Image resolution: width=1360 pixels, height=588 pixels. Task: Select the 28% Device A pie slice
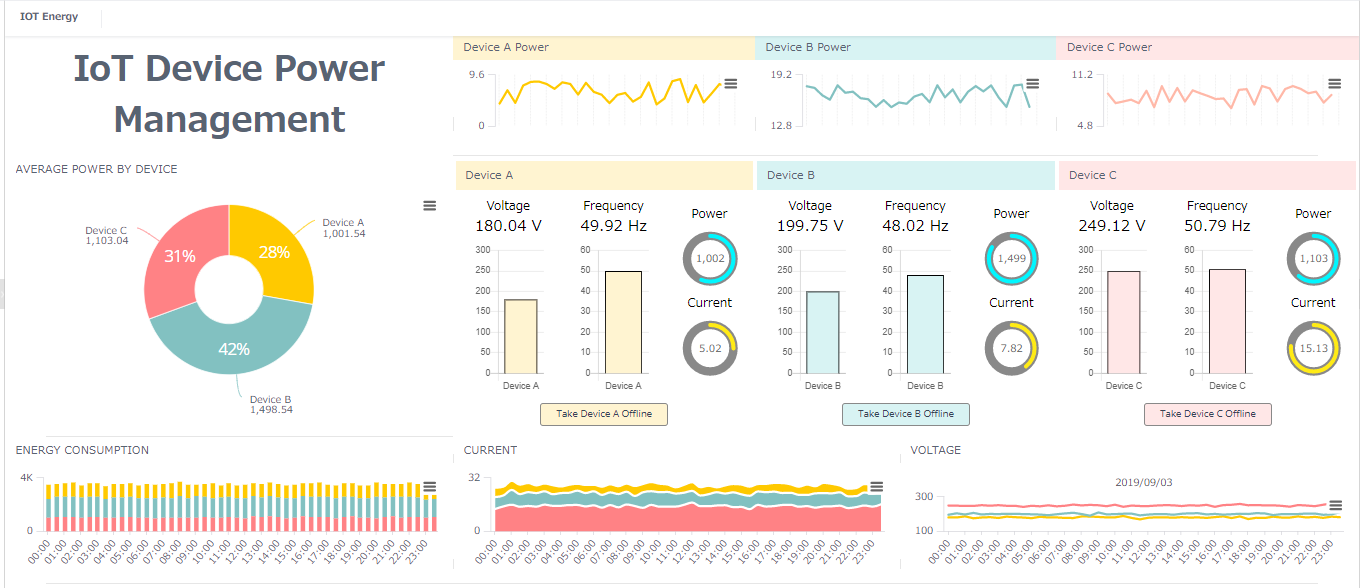275,253
